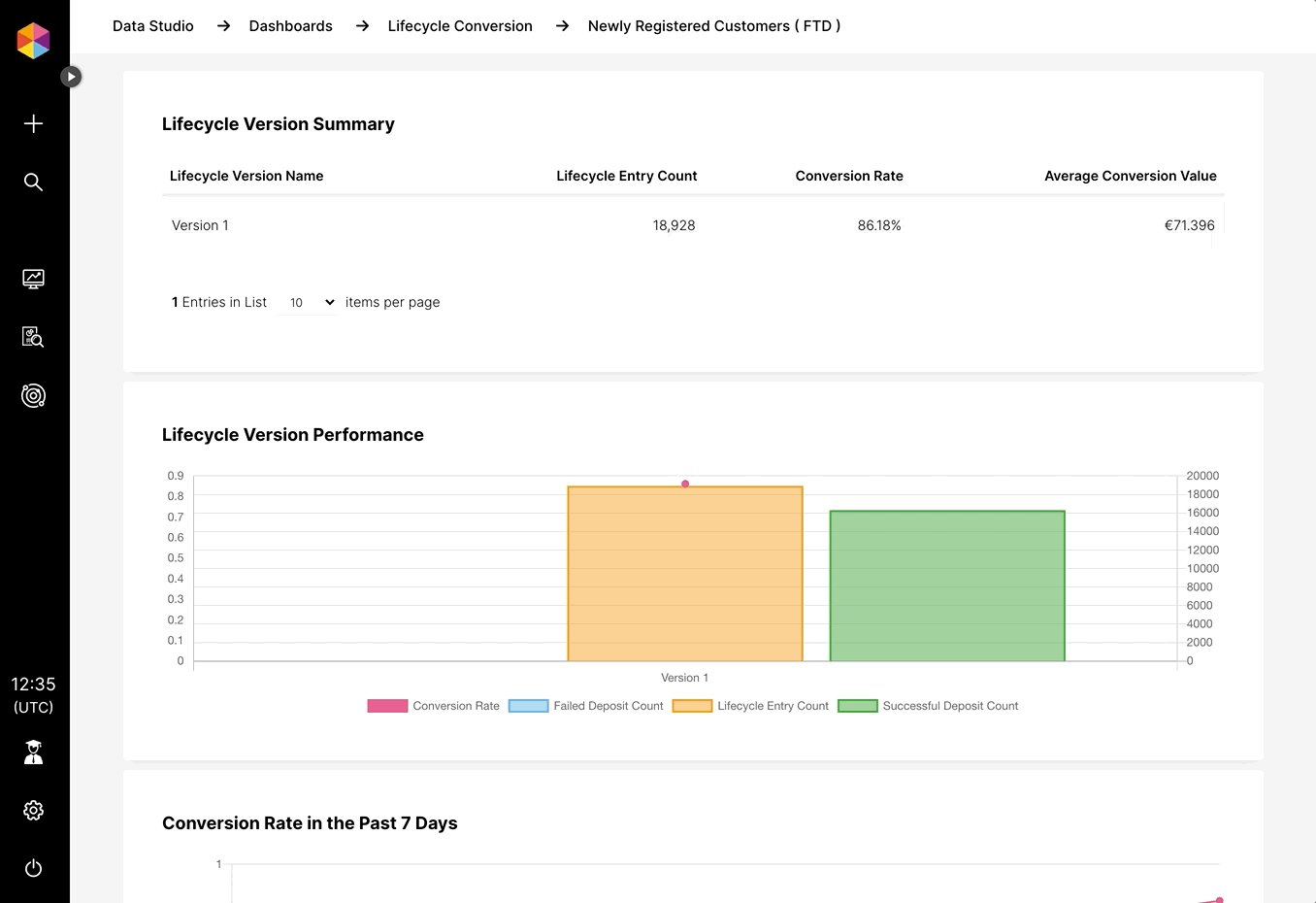Open the Lifecycle Conversion breadcrumb
Viewport: 1316px width, 903px height.
[460, 26]
